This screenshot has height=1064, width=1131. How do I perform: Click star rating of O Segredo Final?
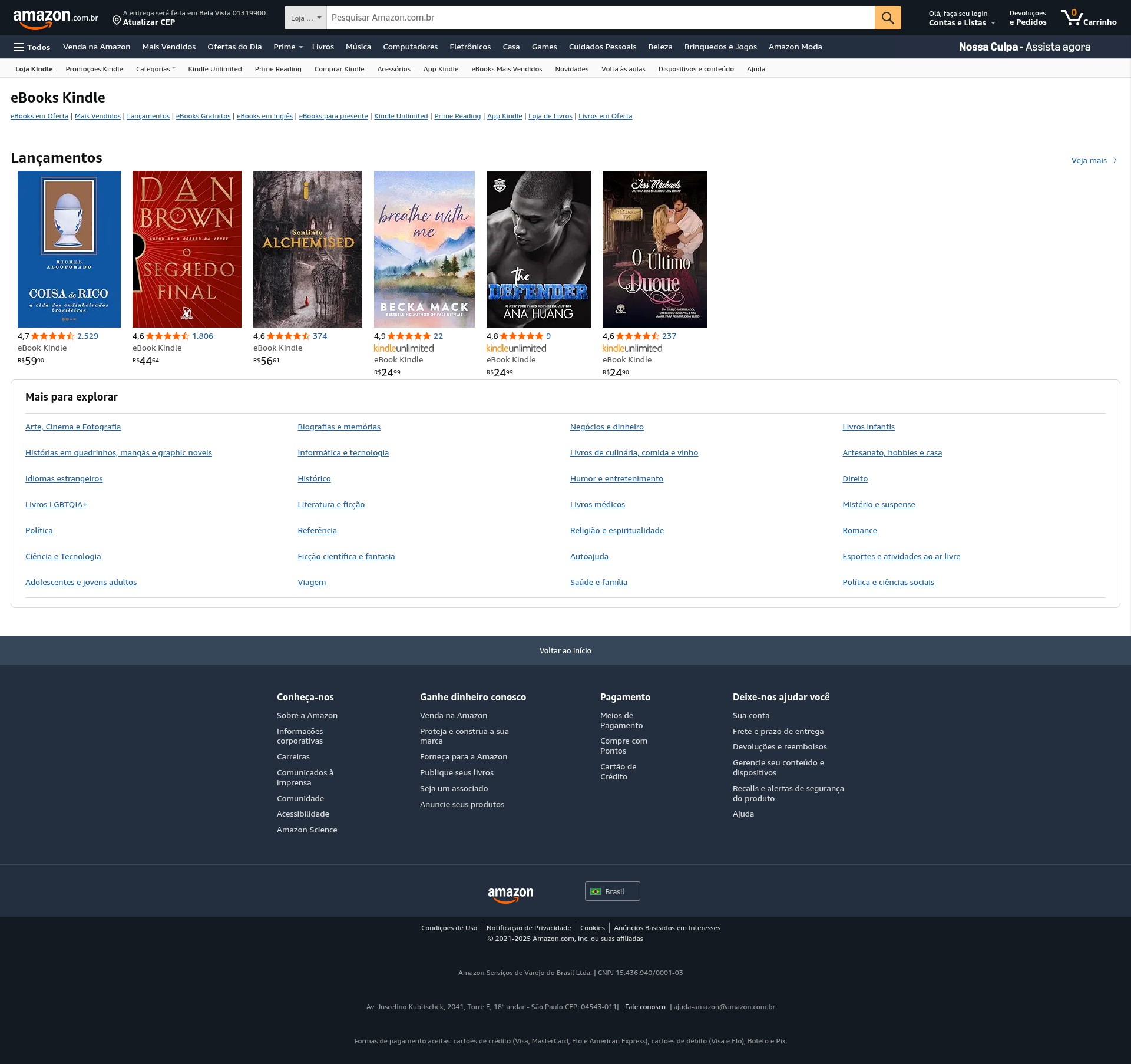tap(167, 336)
